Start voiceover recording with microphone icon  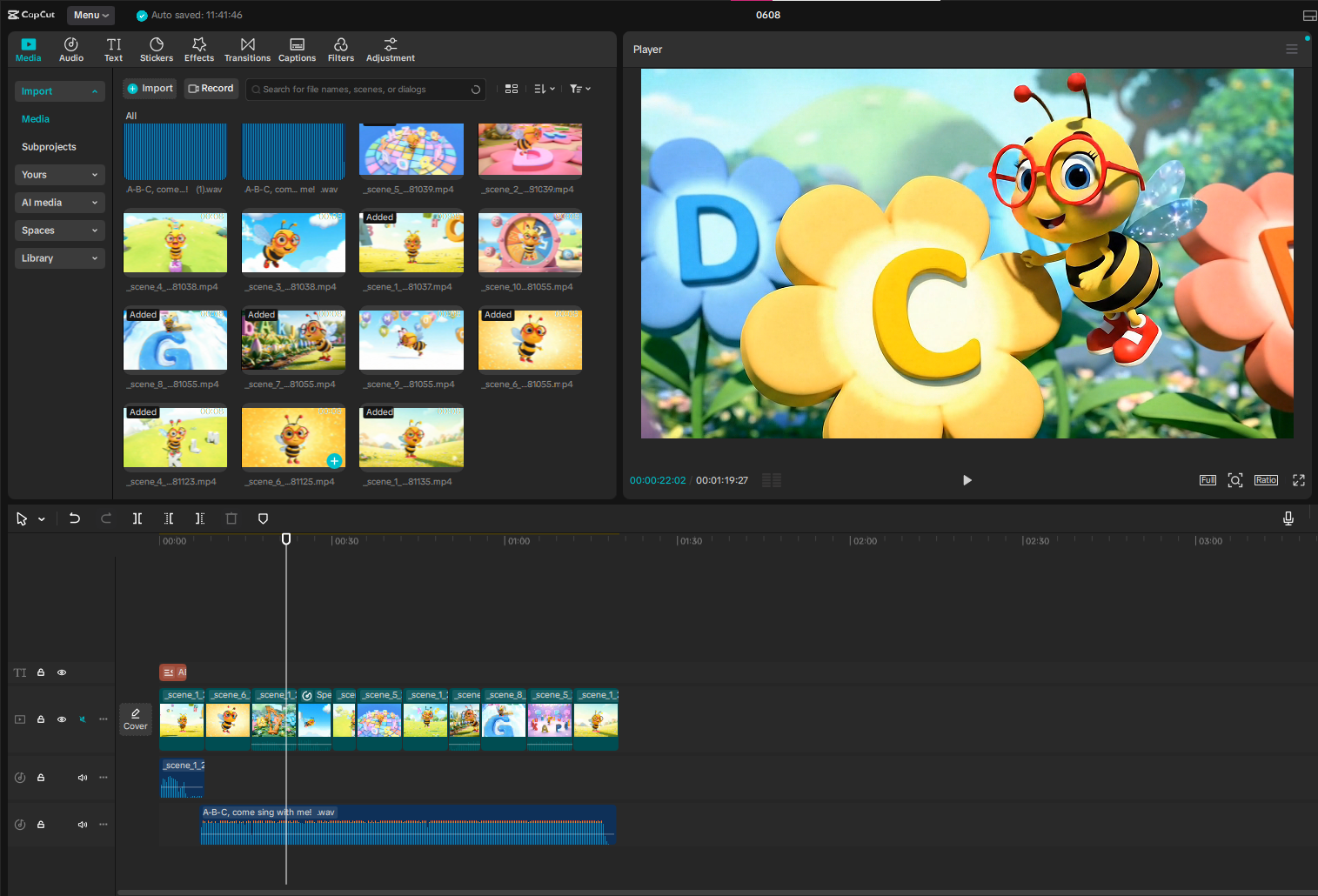(x=1288, y=518)
